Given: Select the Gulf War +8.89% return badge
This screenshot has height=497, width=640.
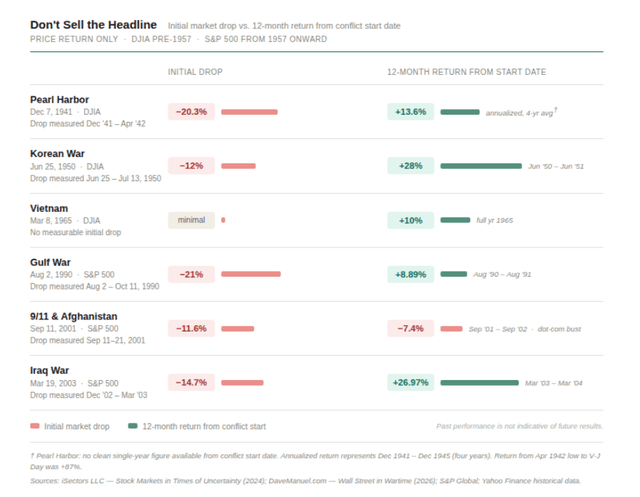Looking at the screenshot, I should click(x=410, y=274).
